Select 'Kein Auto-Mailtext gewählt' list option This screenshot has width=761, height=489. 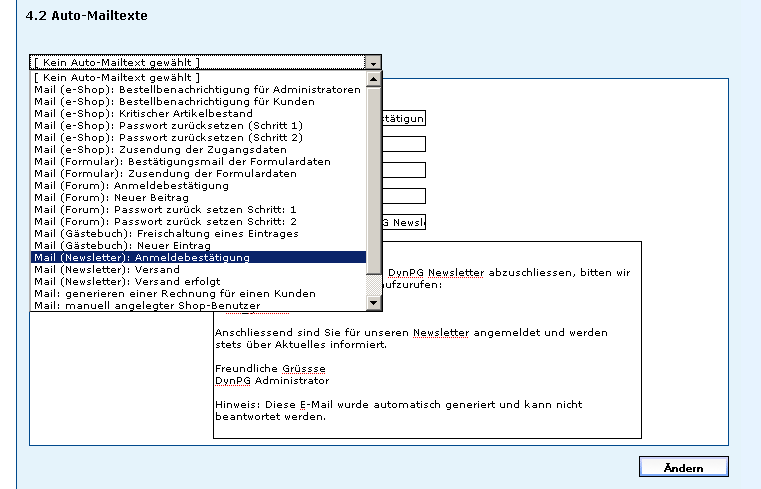[x=116, y=77]
